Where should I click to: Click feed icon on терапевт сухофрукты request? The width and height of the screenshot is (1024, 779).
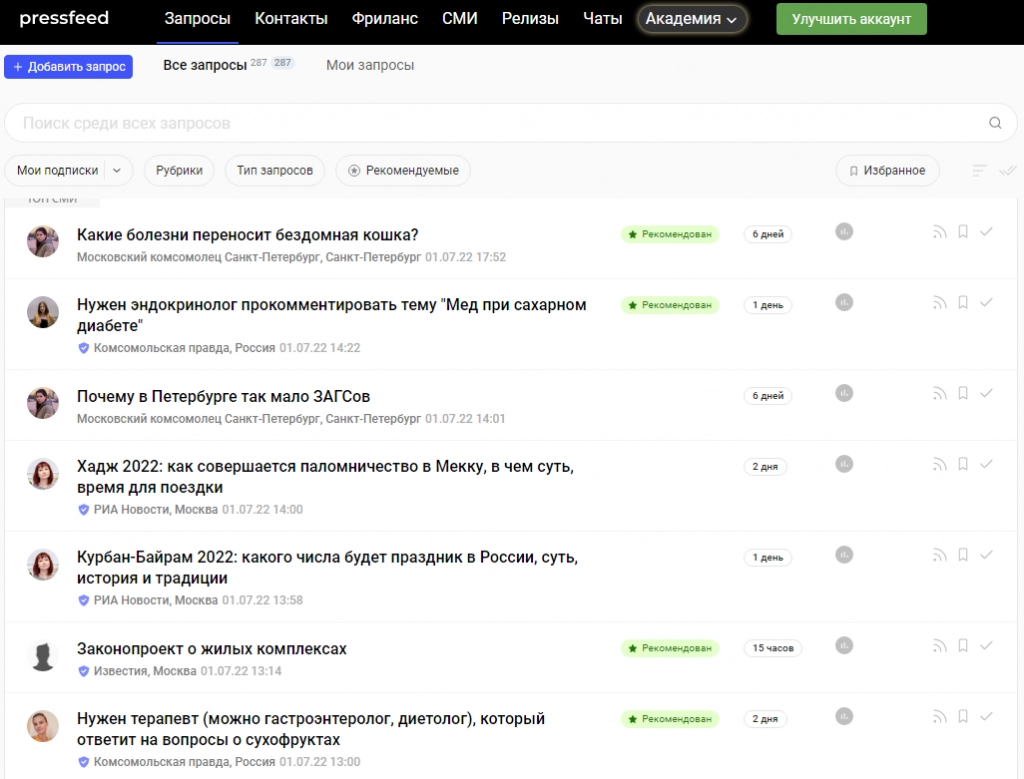click(x=939, y=716)
